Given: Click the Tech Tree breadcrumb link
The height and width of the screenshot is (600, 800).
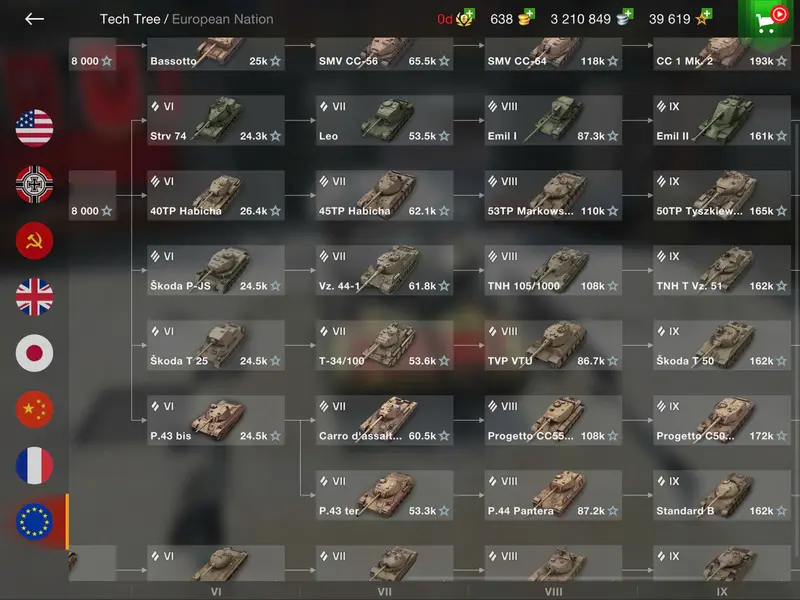Looking at the screenshot, I should 130,19.
